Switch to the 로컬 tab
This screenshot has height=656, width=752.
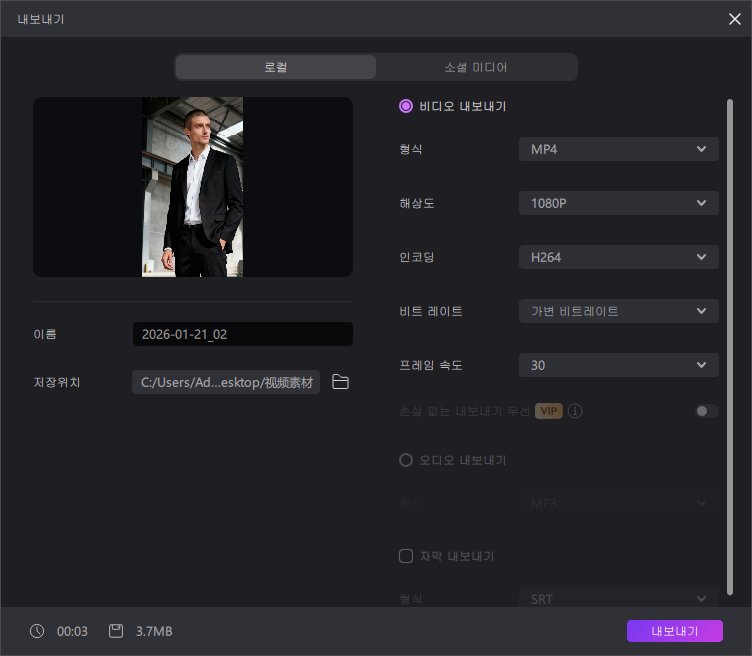pos(276,67)
